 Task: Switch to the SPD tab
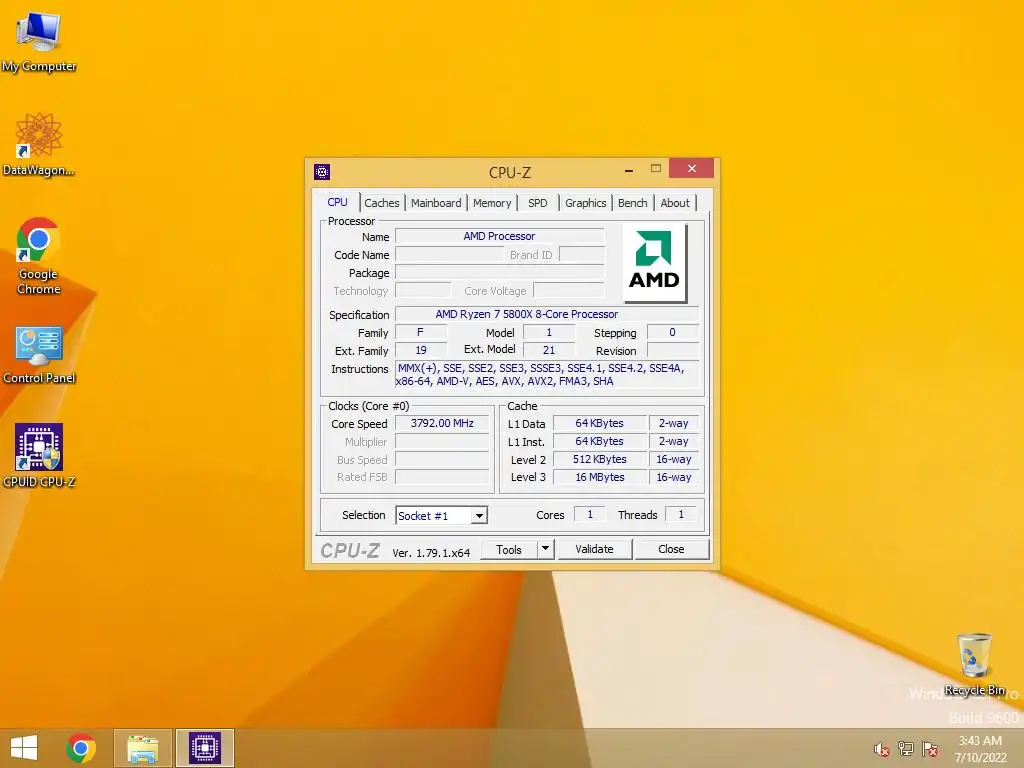click(538, 203)
